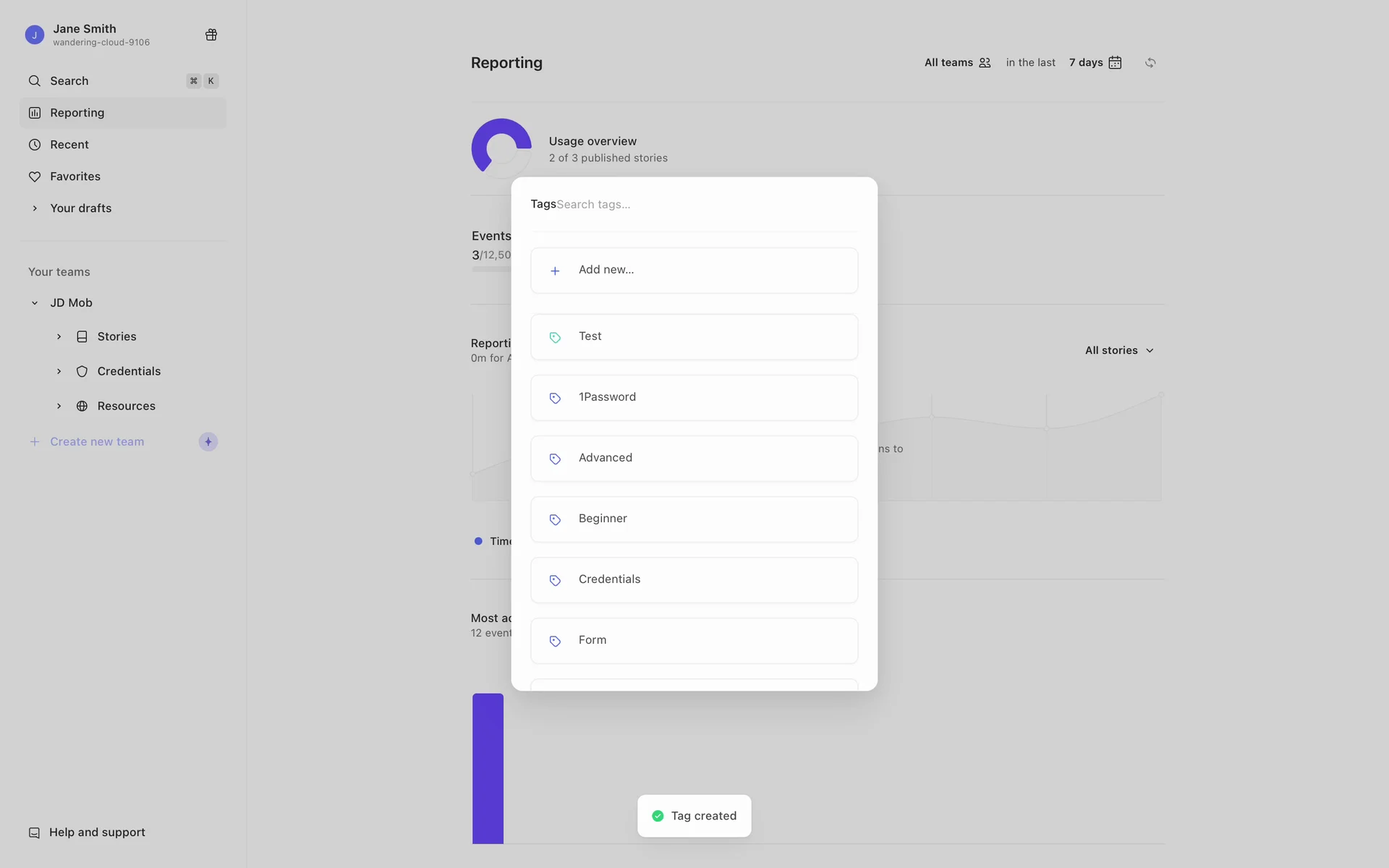1389x868 pixels.
Task: Collapse the JD Mob team
Action: point(35,303)
